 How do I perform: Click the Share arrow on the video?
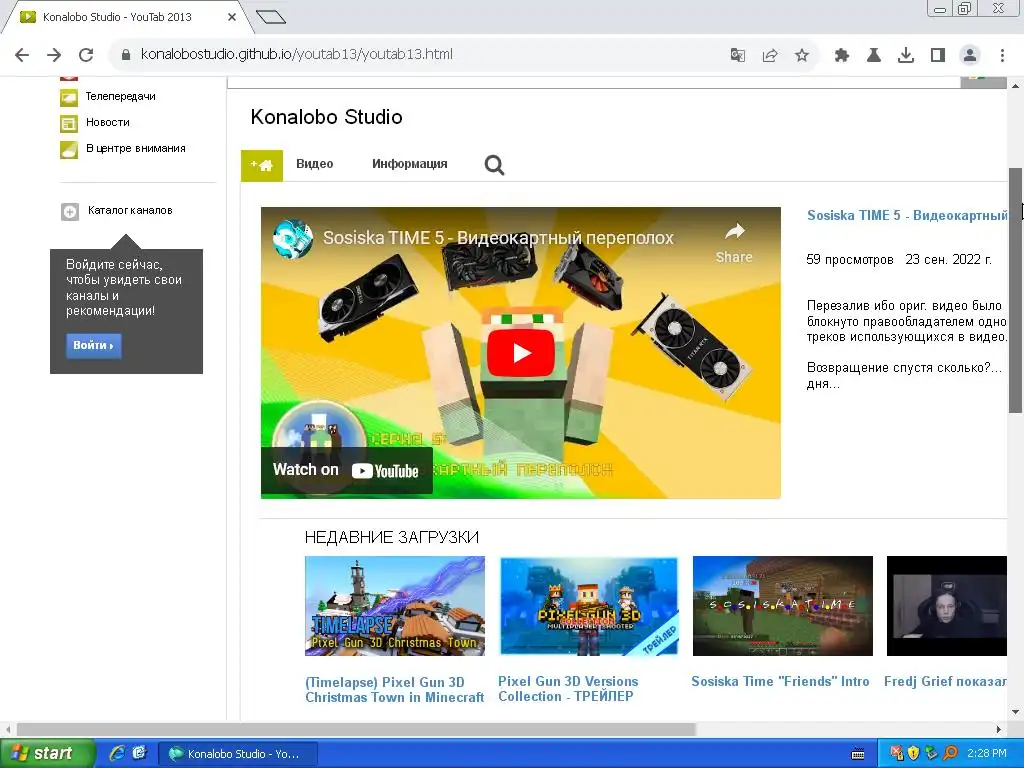pyautogui.click(x=734, y=242)
